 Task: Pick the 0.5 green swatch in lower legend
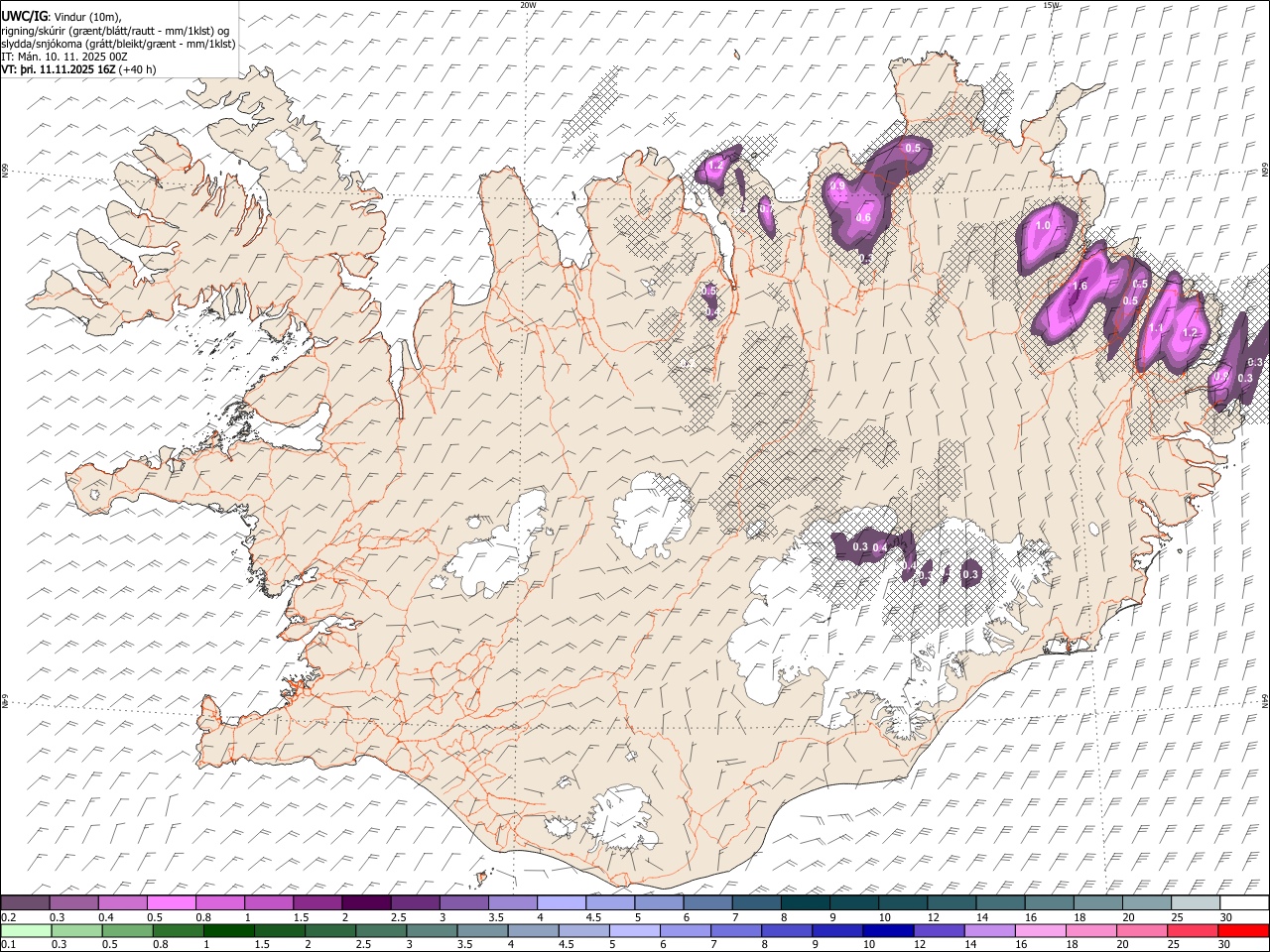pyautogui.click(x=127, y=931)
